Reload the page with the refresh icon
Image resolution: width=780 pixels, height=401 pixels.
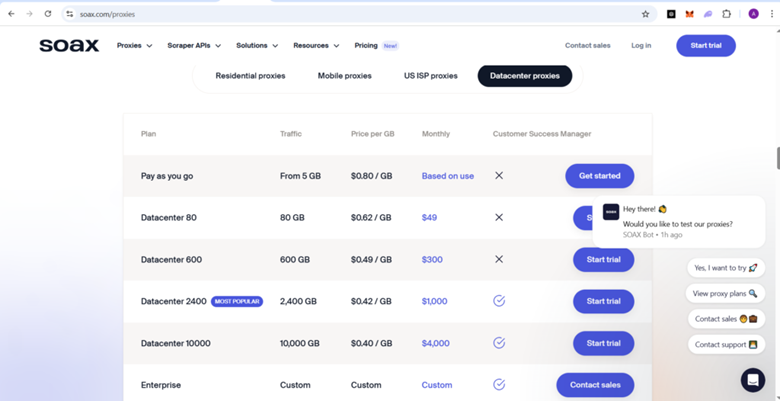tap(47, 14)
